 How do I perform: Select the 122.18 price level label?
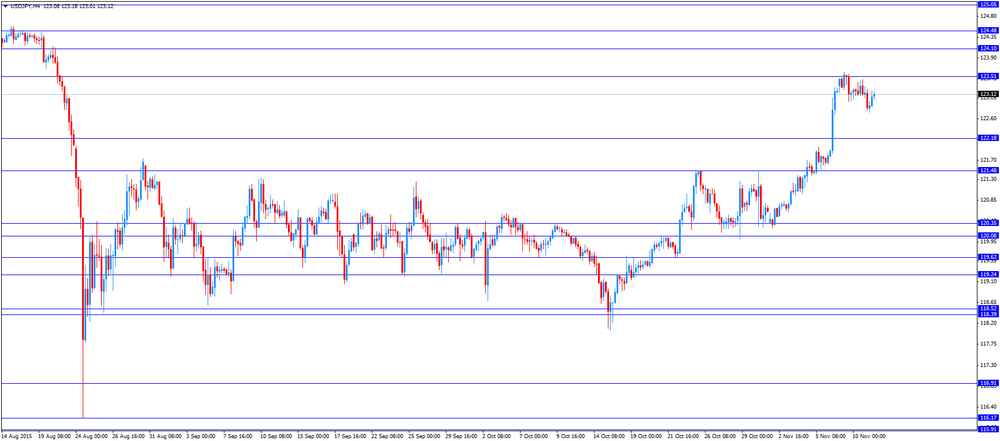tap(988, 138)
